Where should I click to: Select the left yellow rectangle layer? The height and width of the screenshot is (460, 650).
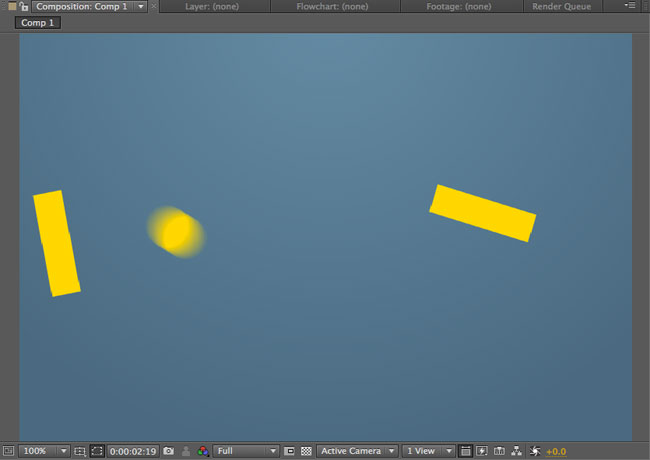[x=57, y=244]
